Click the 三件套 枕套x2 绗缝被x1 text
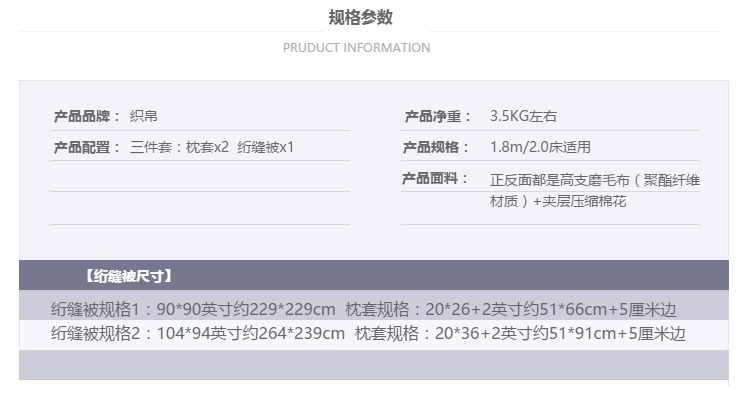750x411 pixels. pos(212,147)
